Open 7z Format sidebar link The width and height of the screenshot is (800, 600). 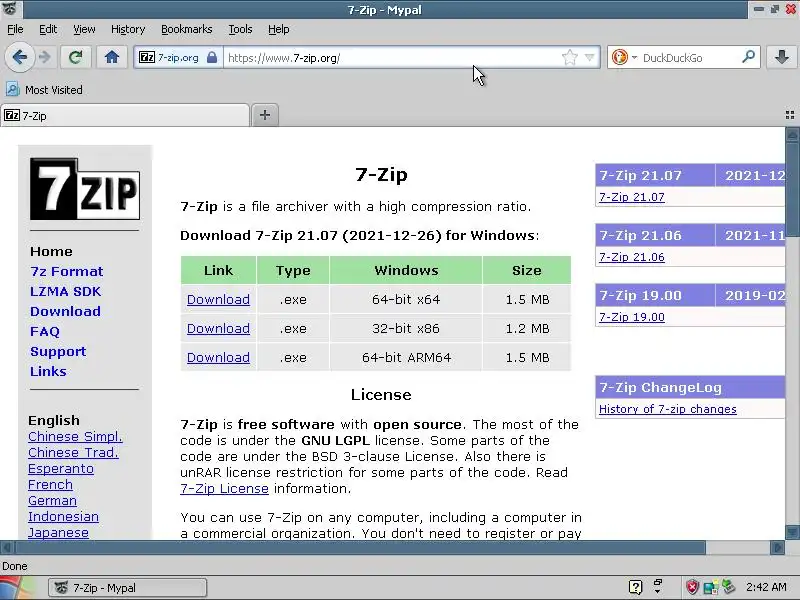(66, 271)
